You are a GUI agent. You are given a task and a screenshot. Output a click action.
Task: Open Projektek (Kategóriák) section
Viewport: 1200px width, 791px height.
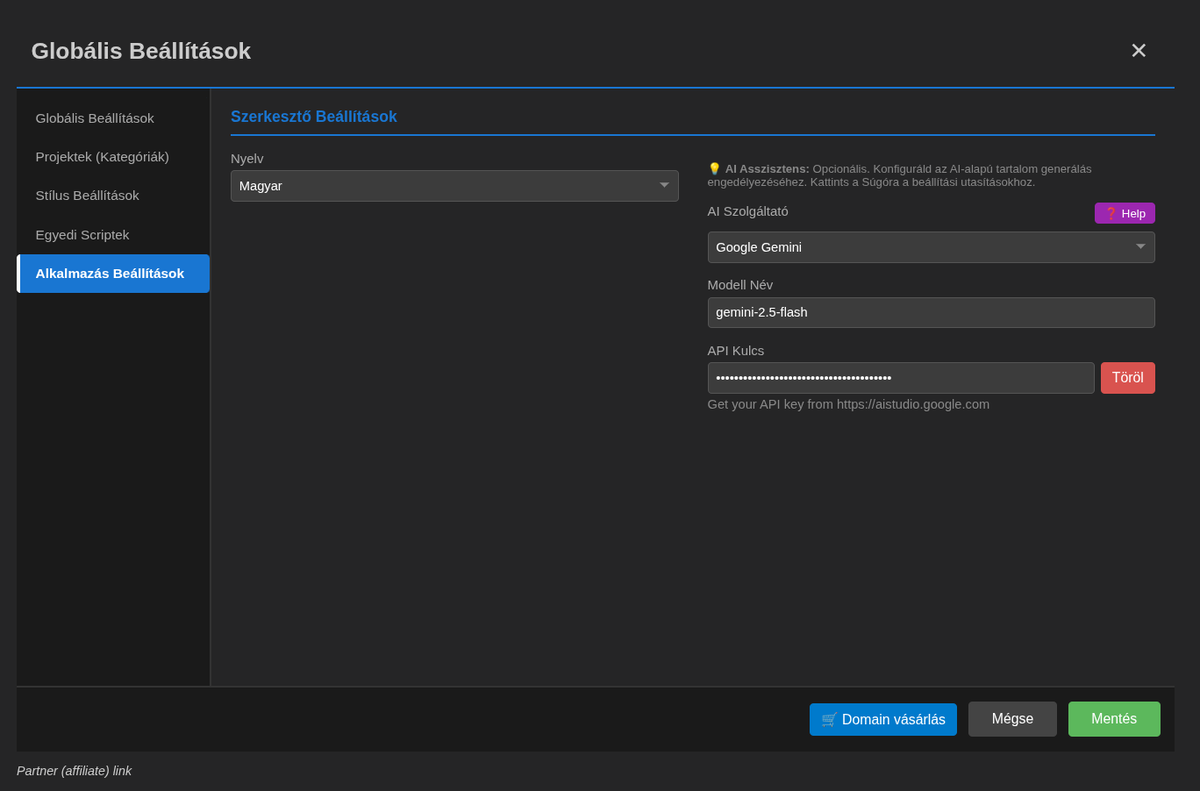pyautogui.click(x=102, y=157)
